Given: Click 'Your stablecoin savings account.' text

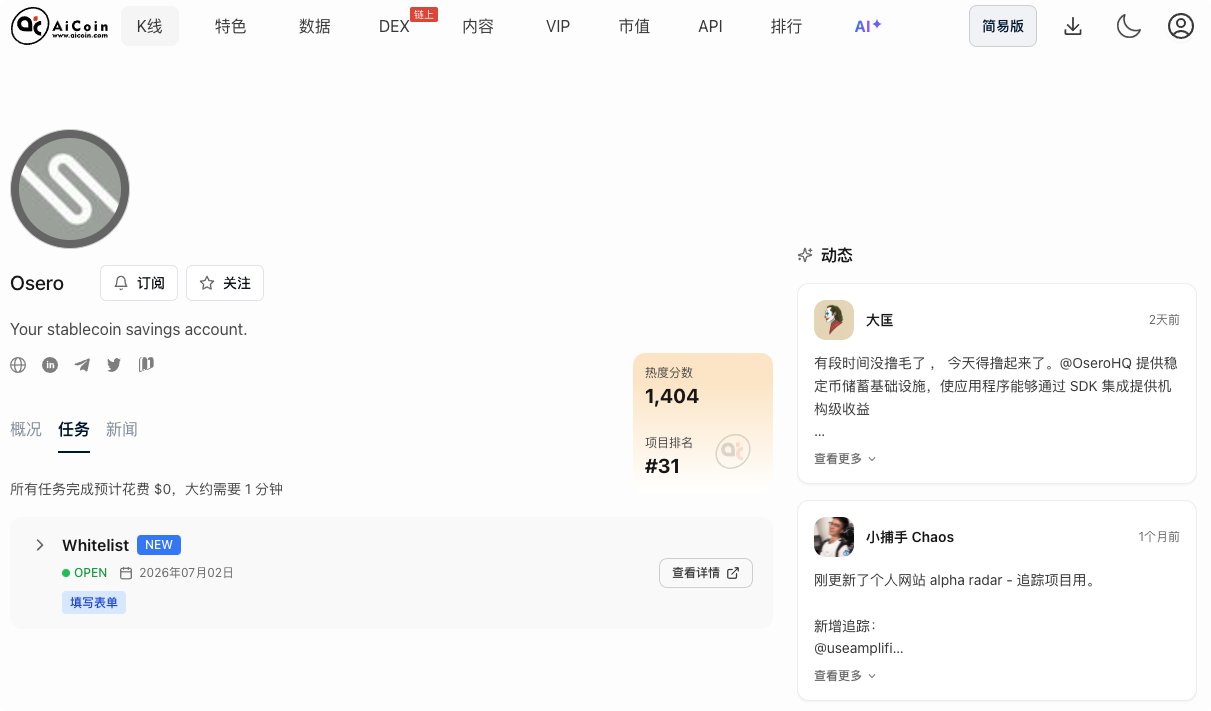Looking at the screenshot, I should pyautogui.click(x=128, y=329).
